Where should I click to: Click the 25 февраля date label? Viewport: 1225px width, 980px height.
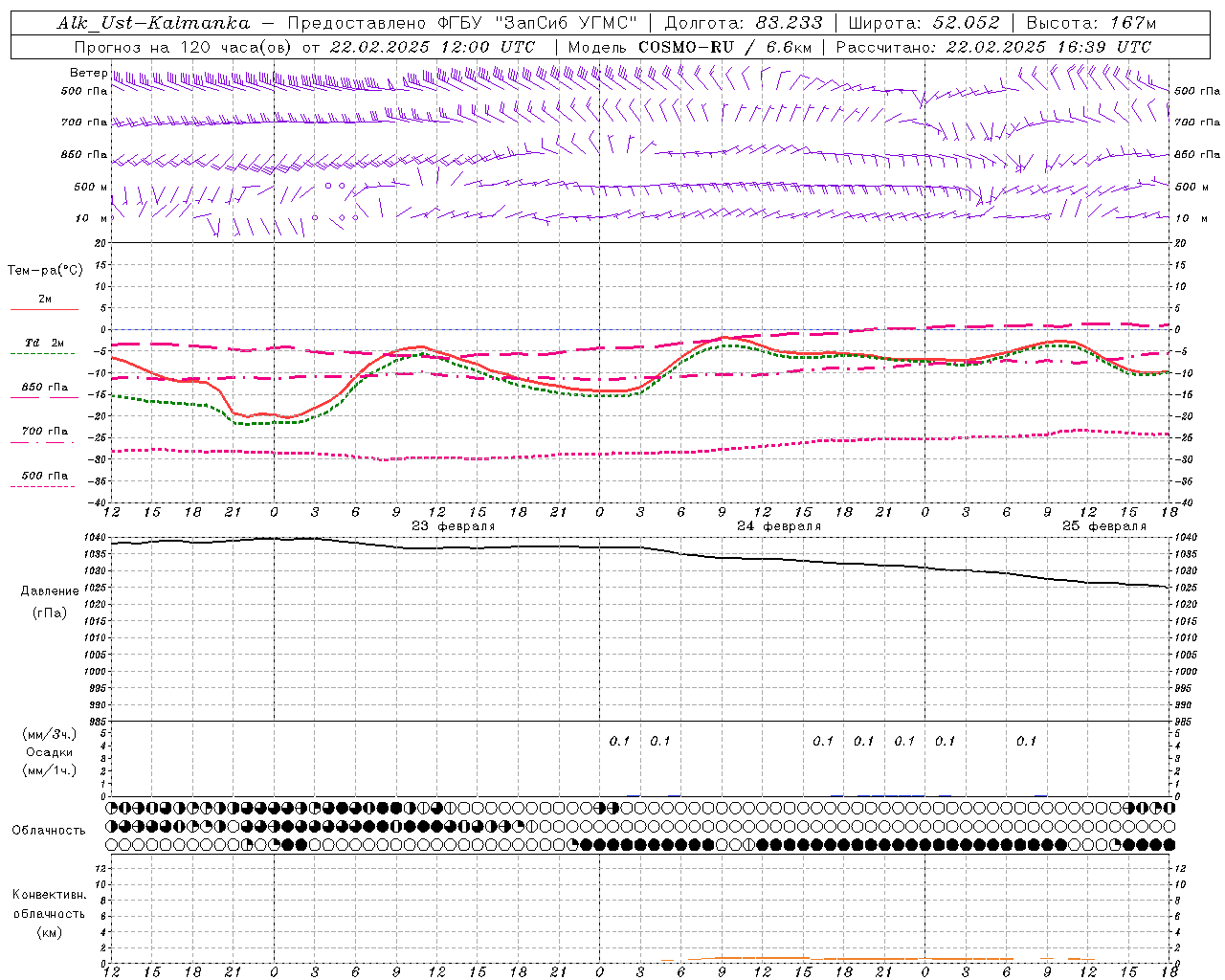tap(1104, 526)
